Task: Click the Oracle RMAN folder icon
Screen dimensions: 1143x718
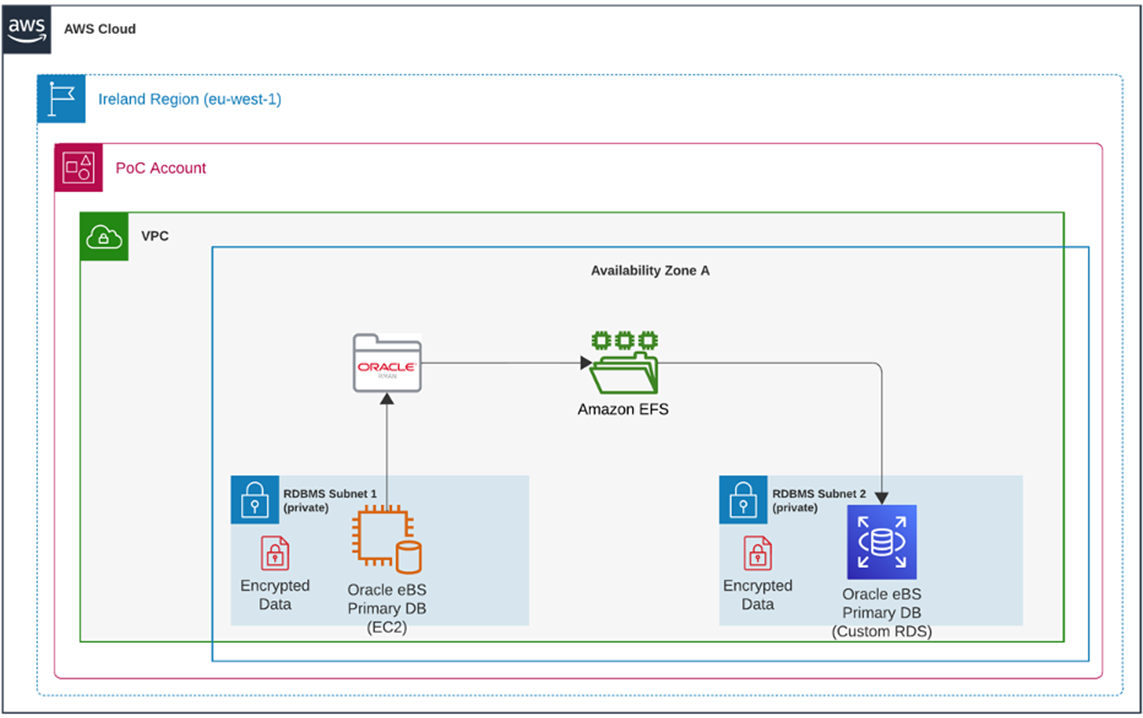Action: 387,363
